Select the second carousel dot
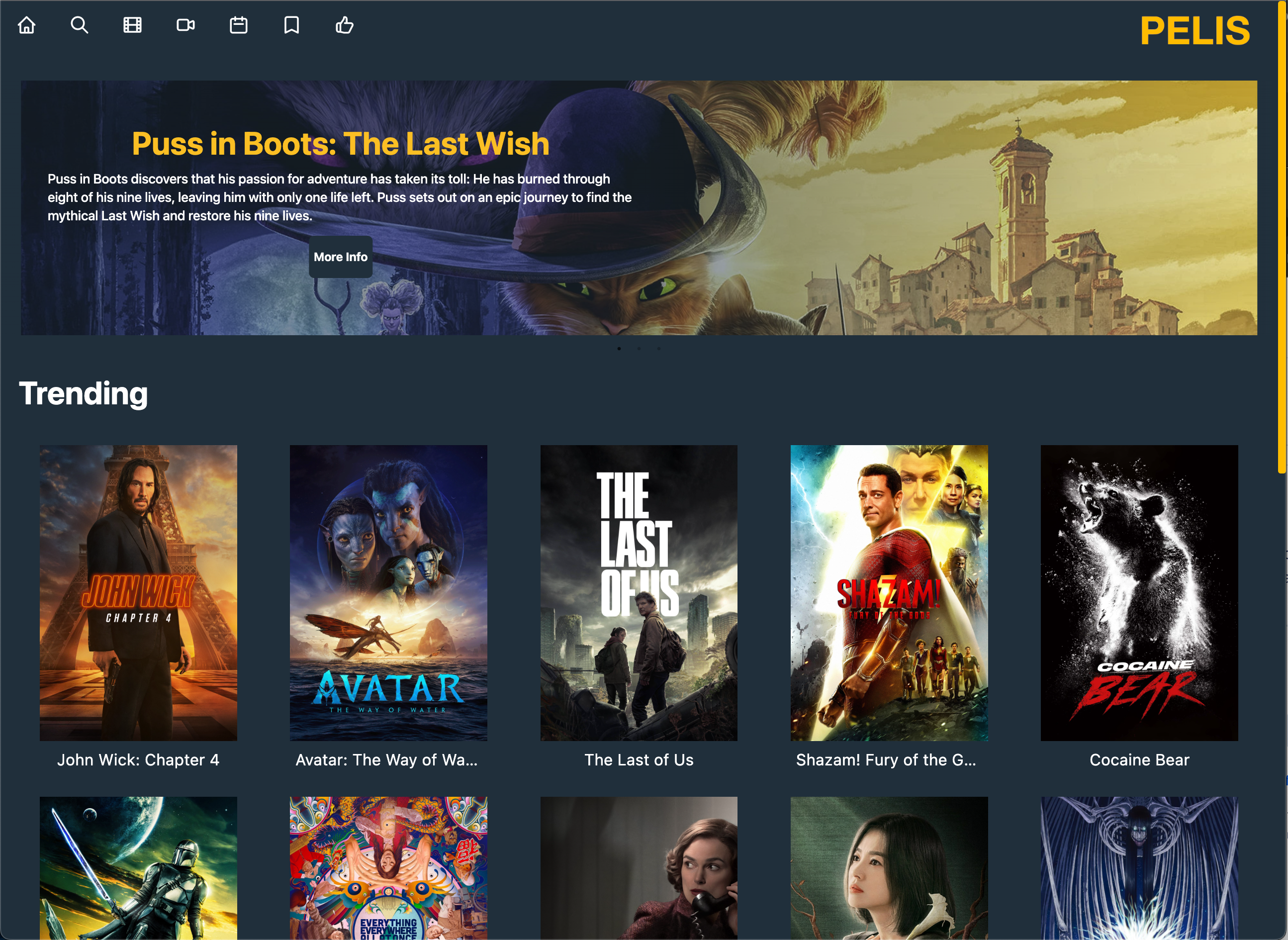This screenshot has height=940, width=1288. (x=639, y=348)
